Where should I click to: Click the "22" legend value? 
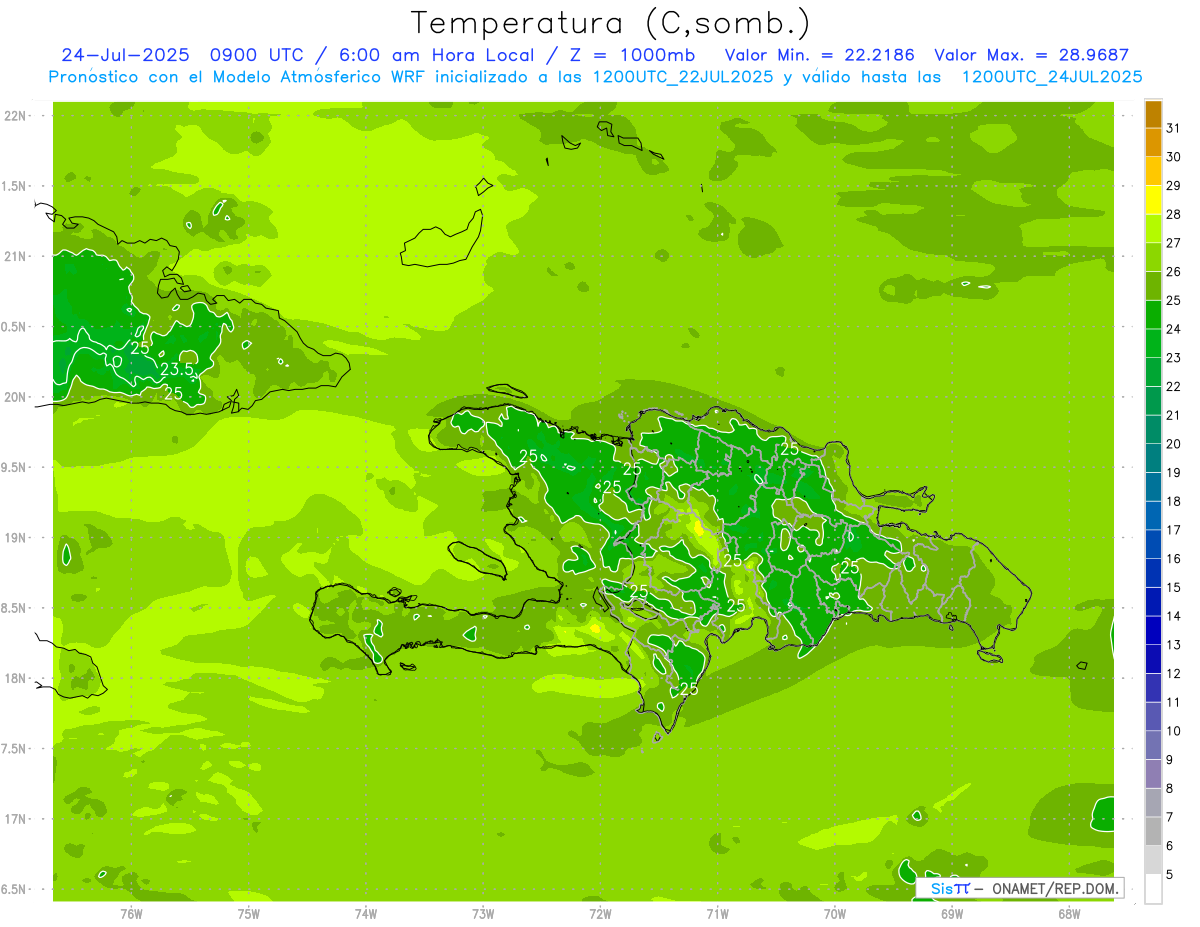coord(1174,386)
